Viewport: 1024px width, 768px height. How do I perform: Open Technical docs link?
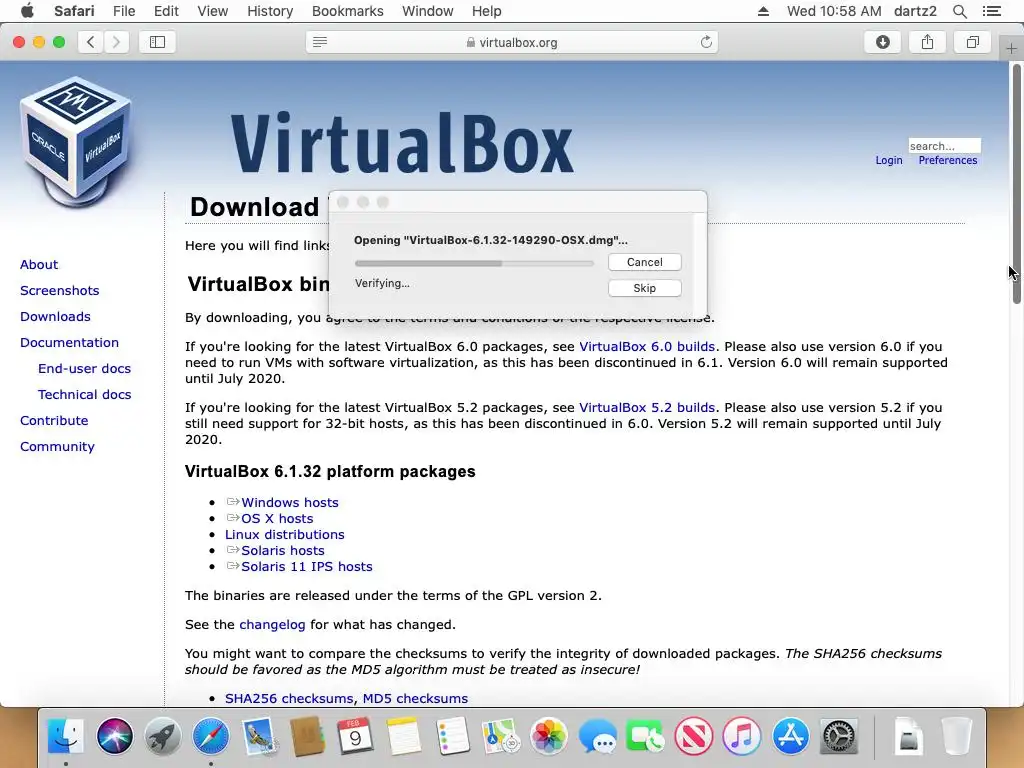(84, 395)
